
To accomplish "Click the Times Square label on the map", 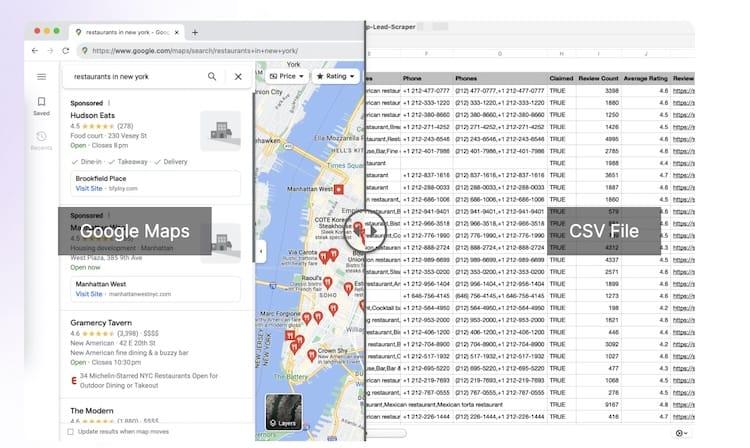I will coord(345,165).
